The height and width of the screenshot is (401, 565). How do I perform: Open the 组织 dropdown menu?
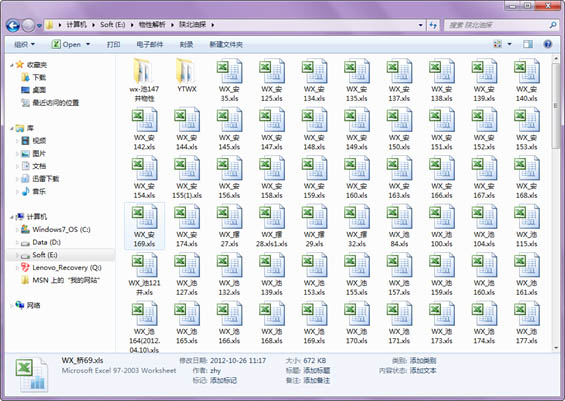tap(24, 44)
